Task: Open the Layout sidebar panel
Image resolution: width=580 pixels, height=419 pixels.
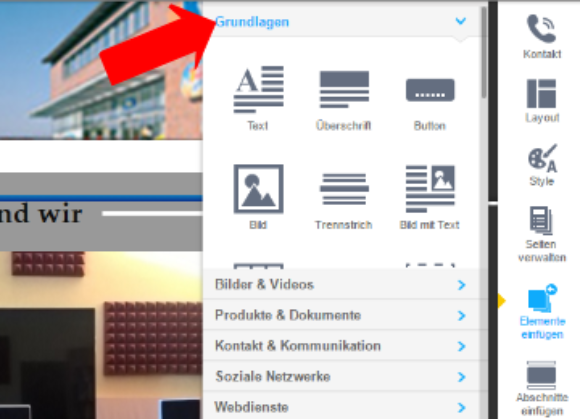Action: pos(542,100)
